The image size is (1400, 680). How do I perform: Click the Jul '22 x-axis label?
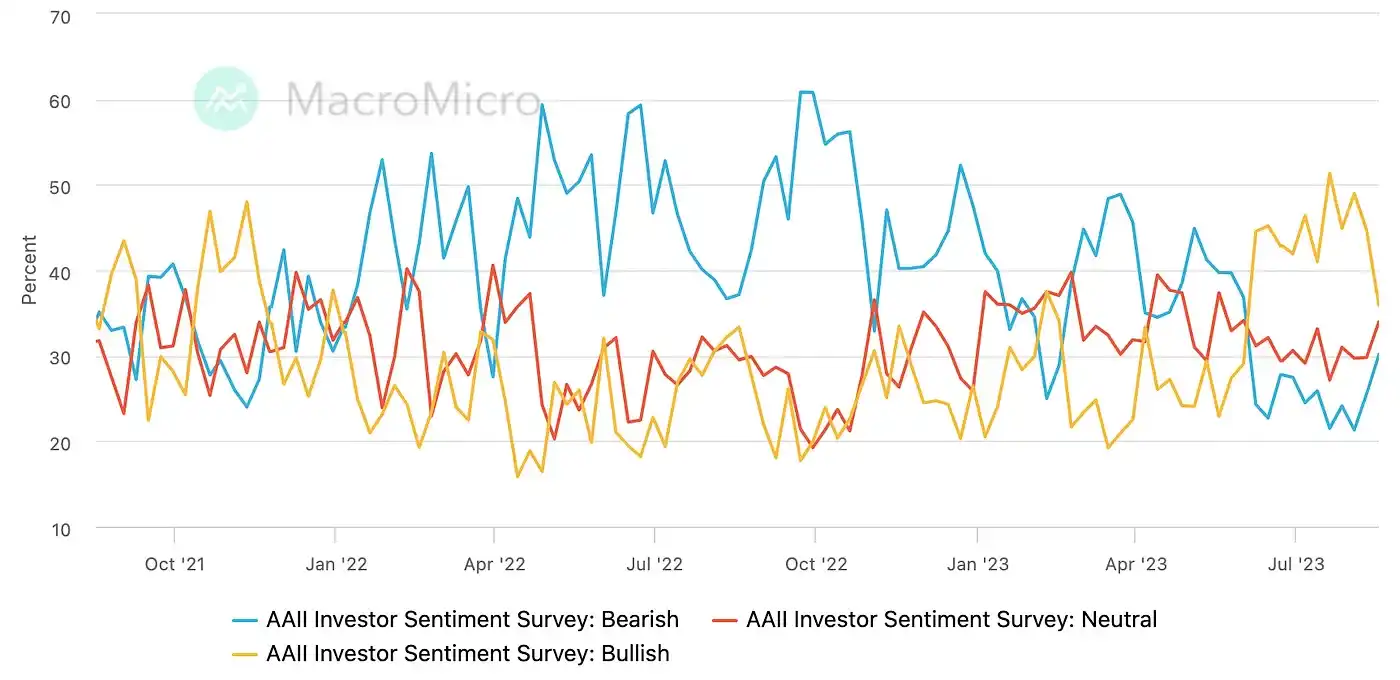(x=654, y=564)
